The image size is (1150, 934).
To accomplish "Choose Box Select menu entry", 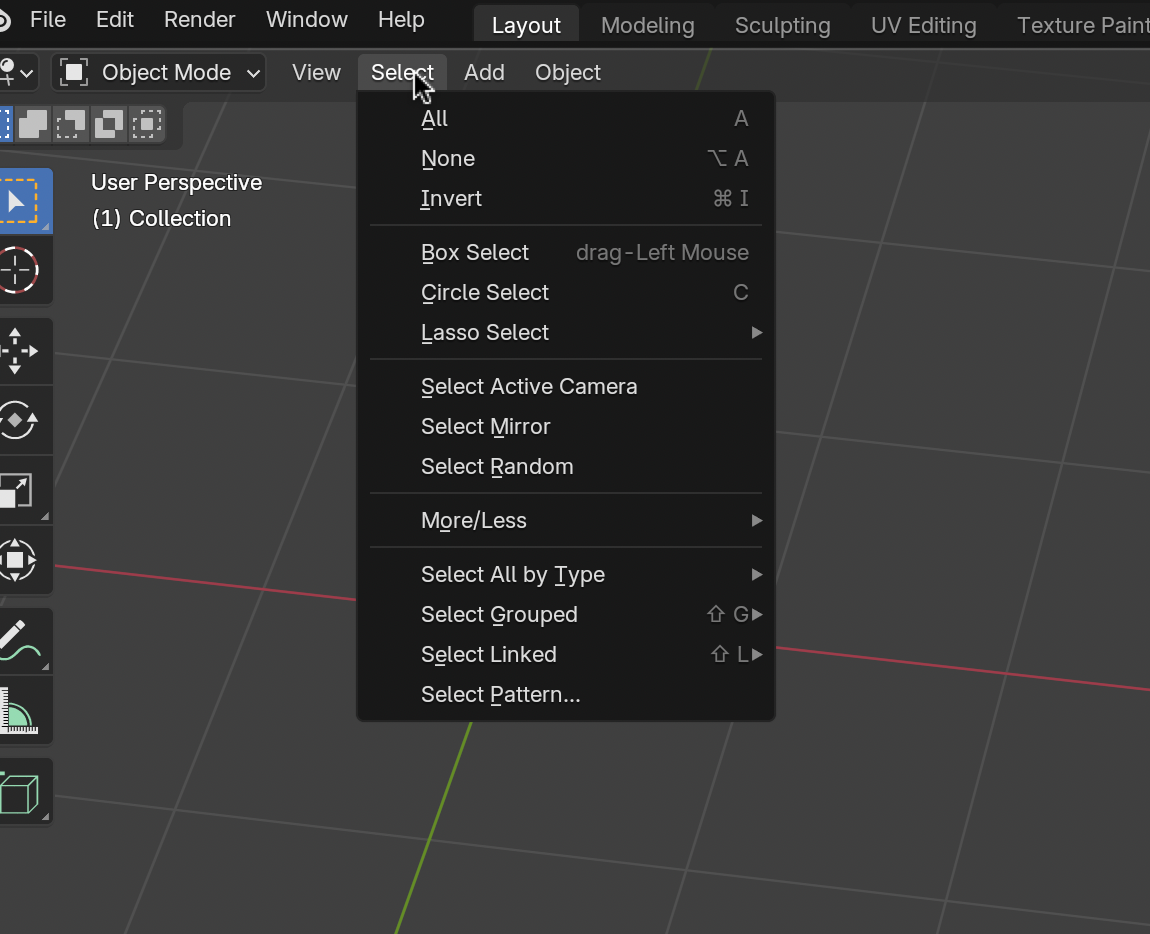I will click(566, 252).
